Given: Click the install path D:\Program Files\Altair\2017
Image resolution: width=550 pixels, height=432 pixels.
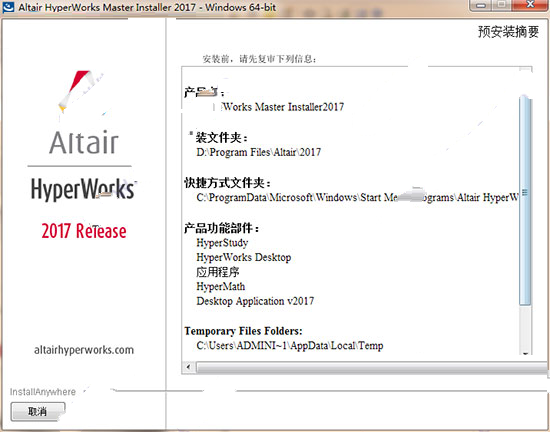Looking at the screenshot, I should pos(259,152).
